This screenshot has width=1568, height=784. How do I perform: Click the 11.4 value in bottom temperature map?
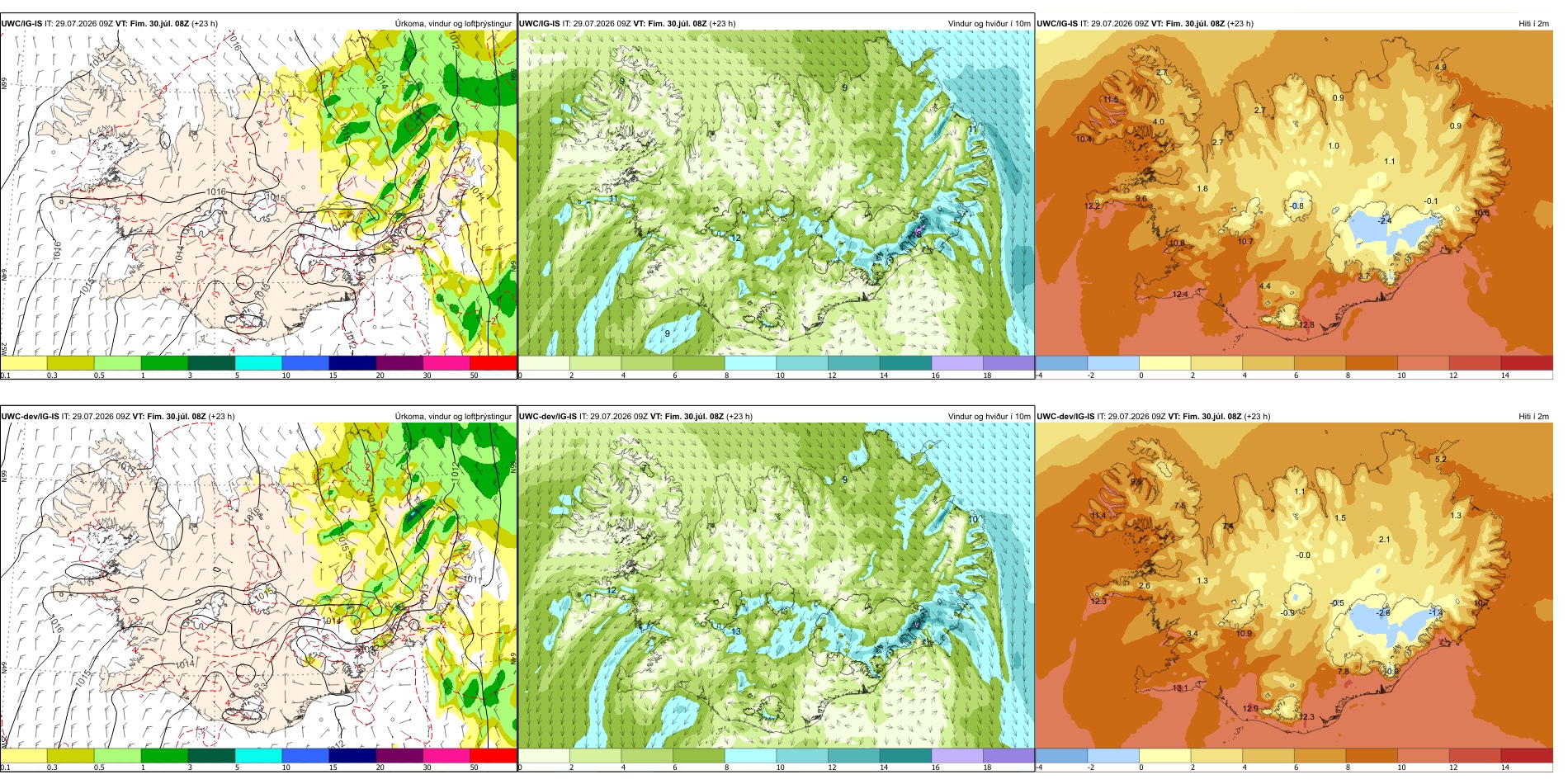point(1098,515)
